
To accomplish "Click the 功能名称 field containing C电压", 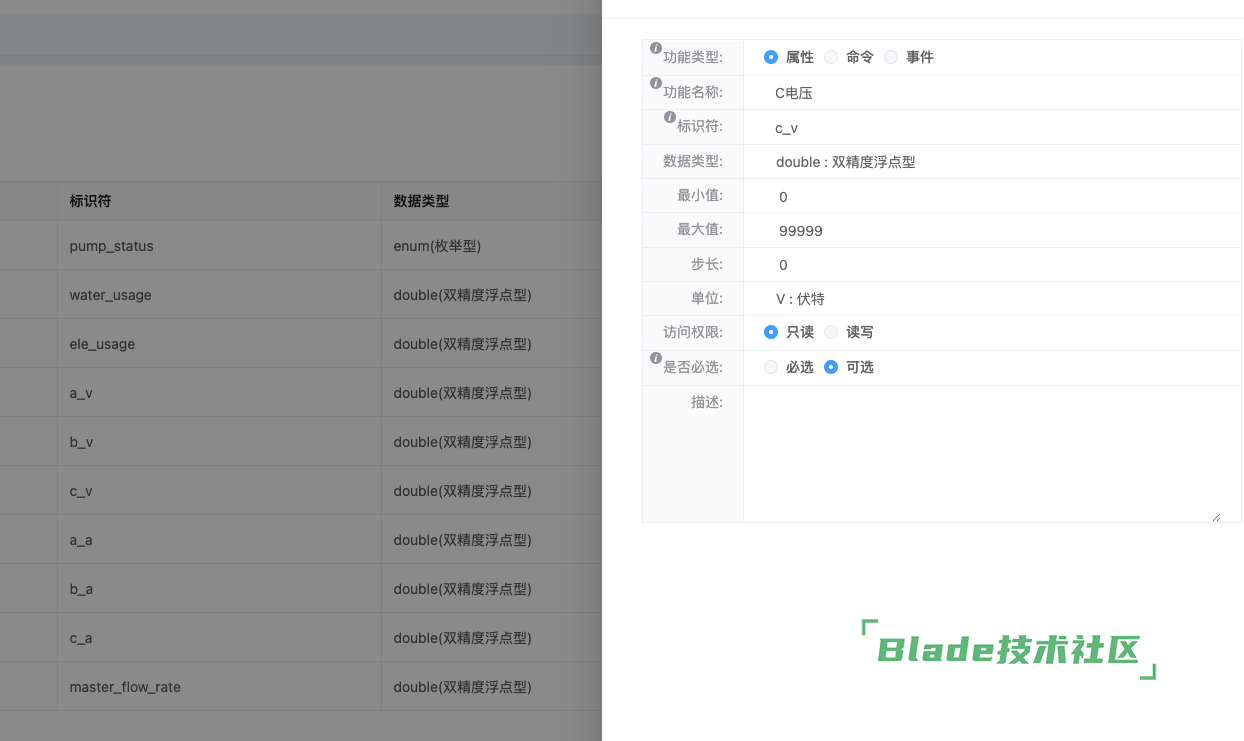I will click(990, 93).
